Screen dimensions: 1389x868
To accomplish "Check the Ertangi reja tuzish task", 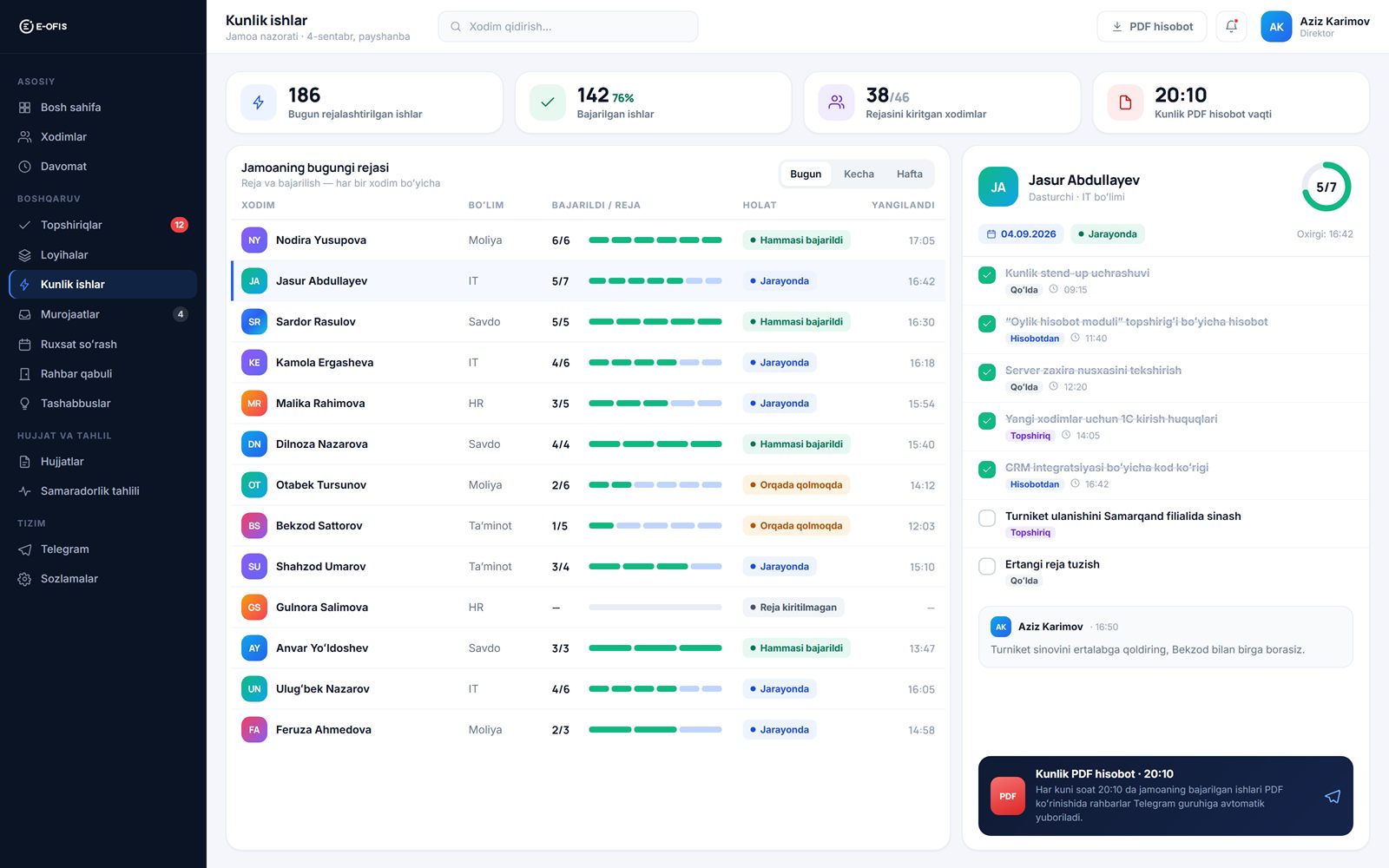I will (987, 567).
